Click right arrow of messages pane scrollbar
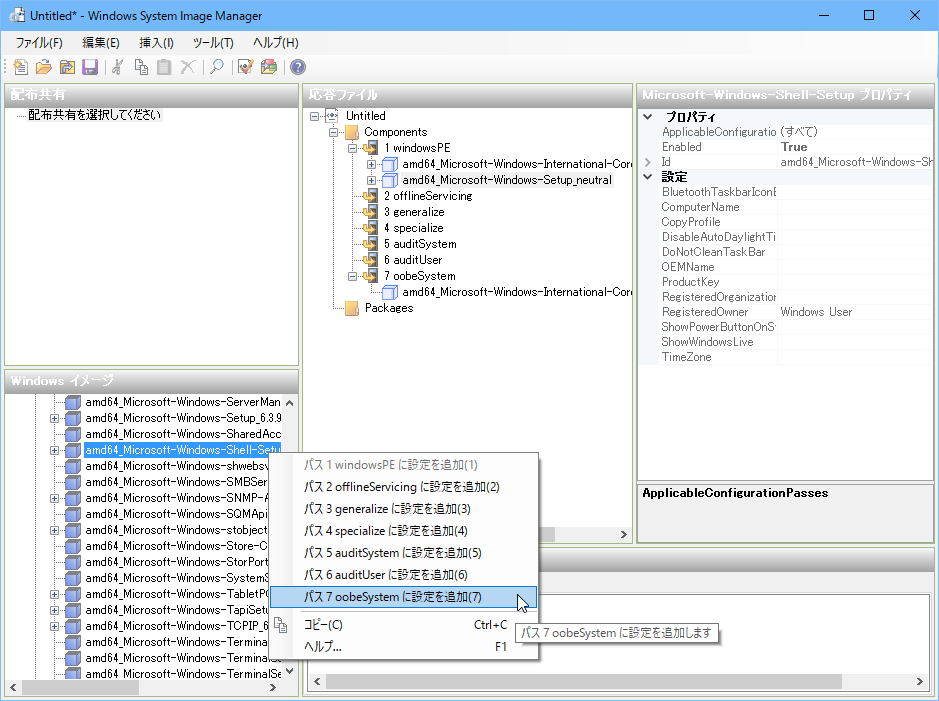 coord(920,681)
